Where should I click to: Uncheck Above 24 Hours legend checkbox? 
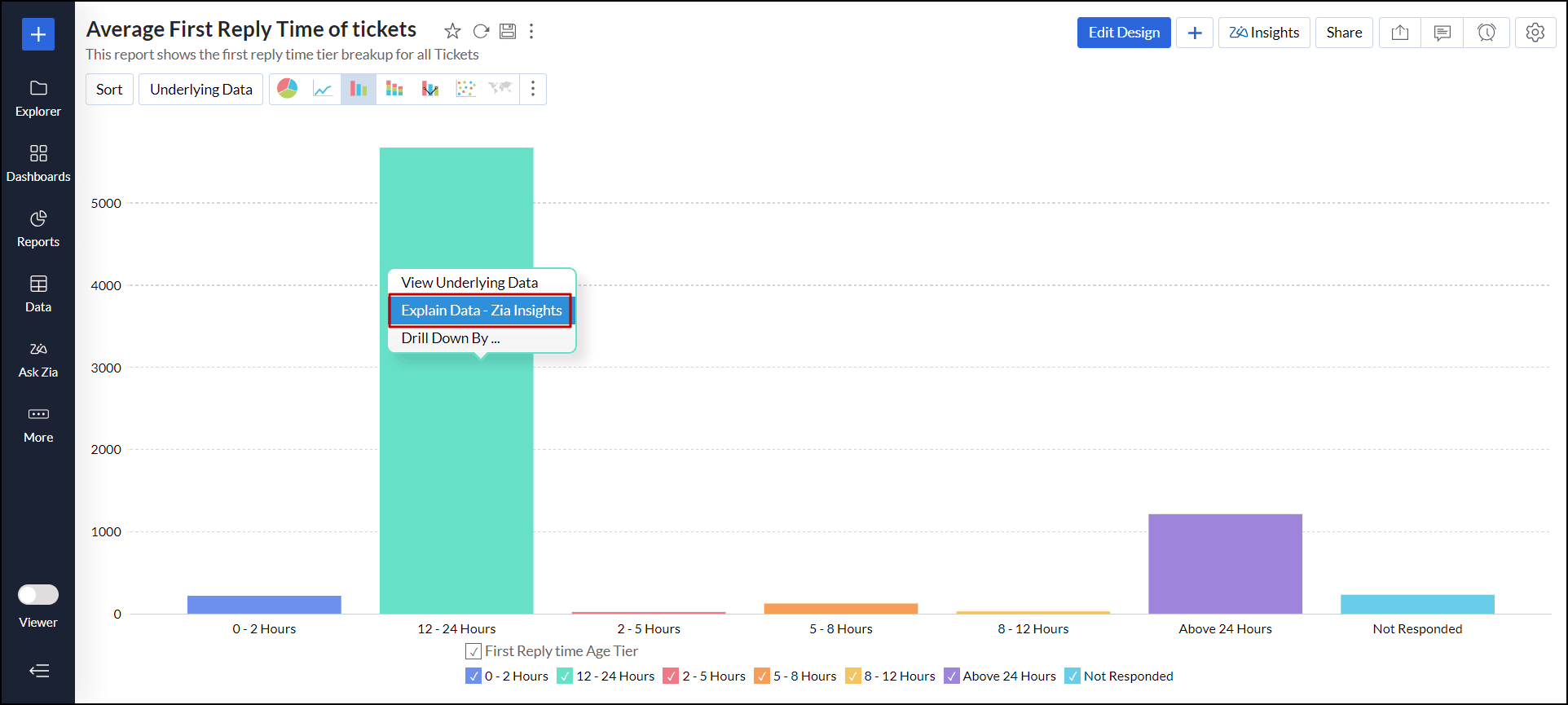[951, 676]
